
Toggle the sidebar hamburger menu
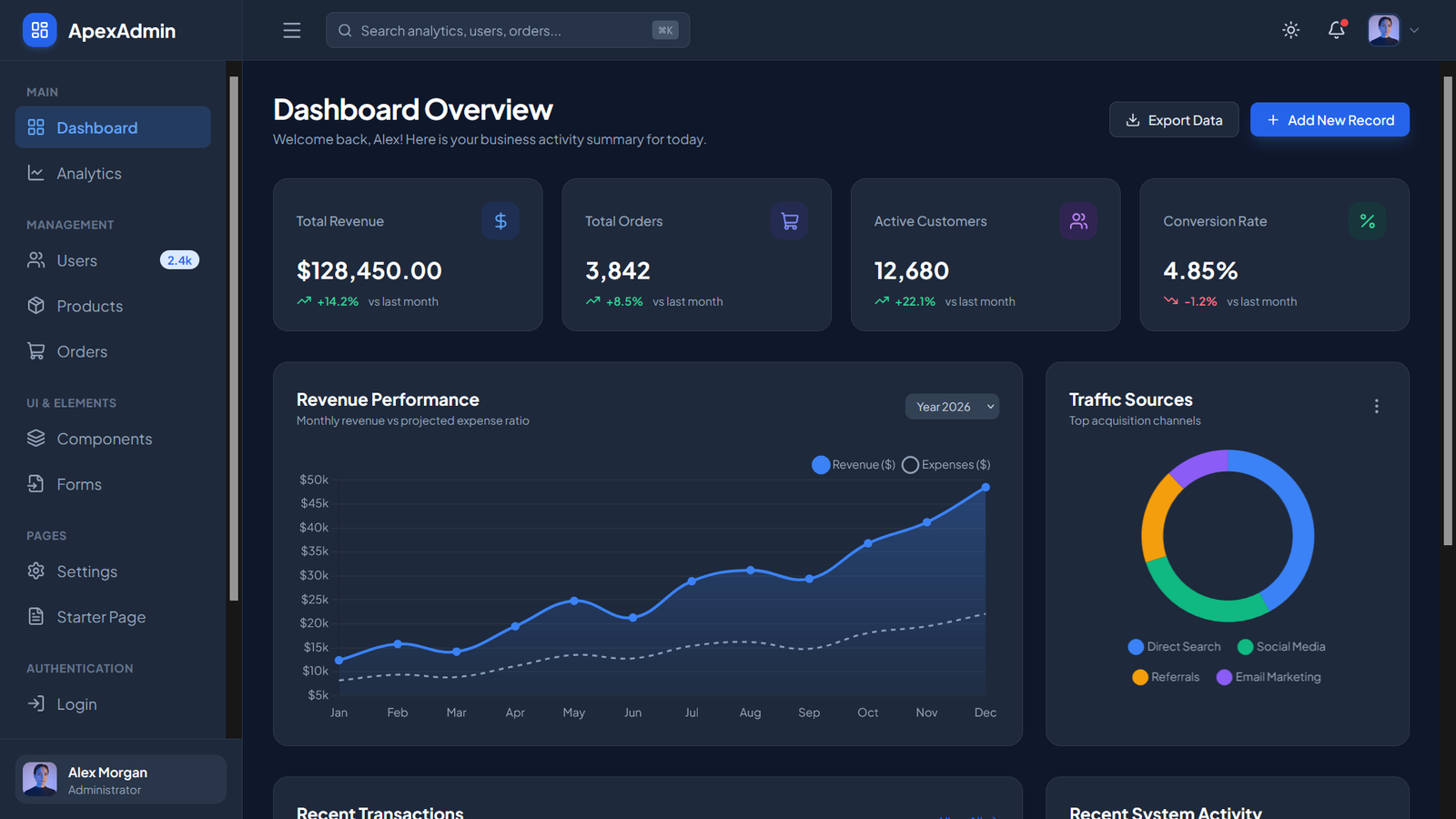coord(291,30)
